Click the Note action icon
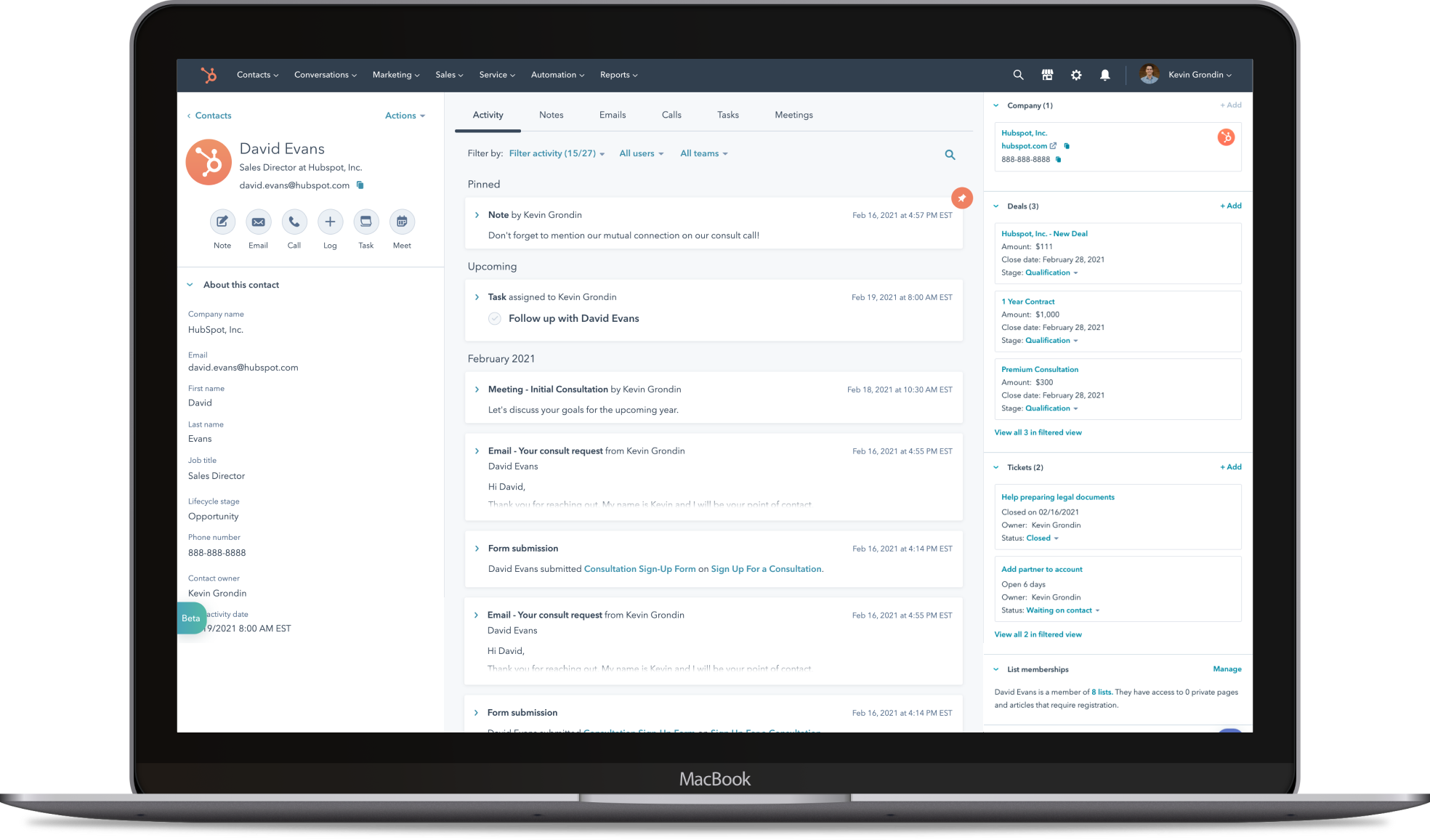 click(222, 222)
